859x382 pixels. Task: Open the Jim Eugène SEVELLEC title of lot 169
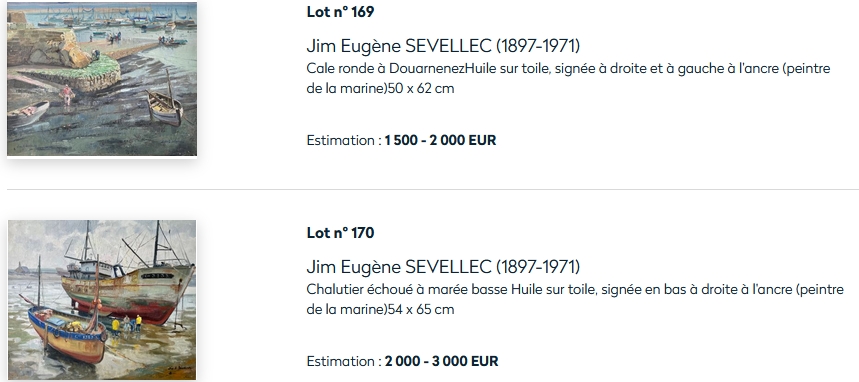pos(443,46)
